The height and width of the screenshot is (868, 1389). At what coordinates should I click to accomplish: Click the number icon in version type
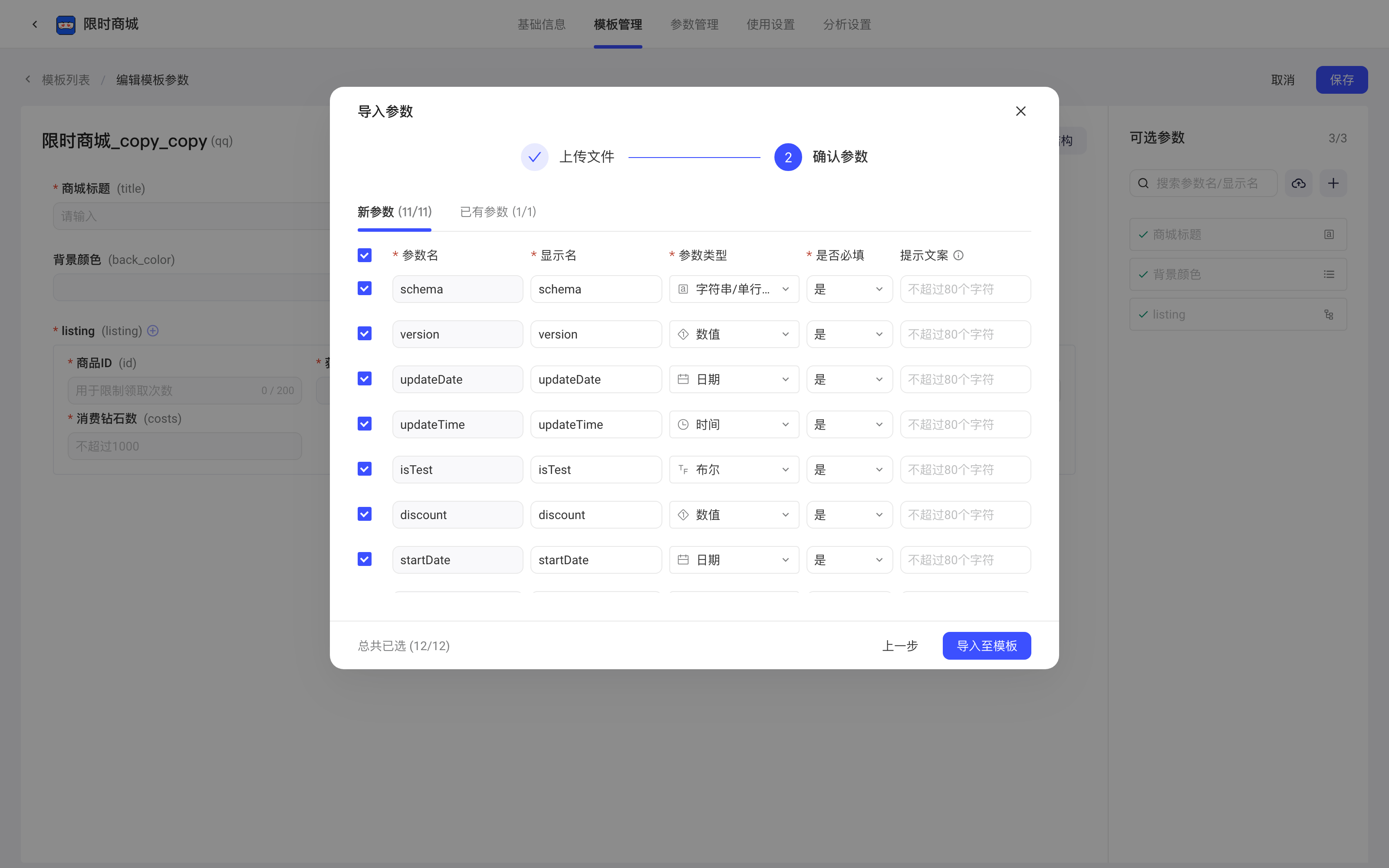[x=683, y=334]
